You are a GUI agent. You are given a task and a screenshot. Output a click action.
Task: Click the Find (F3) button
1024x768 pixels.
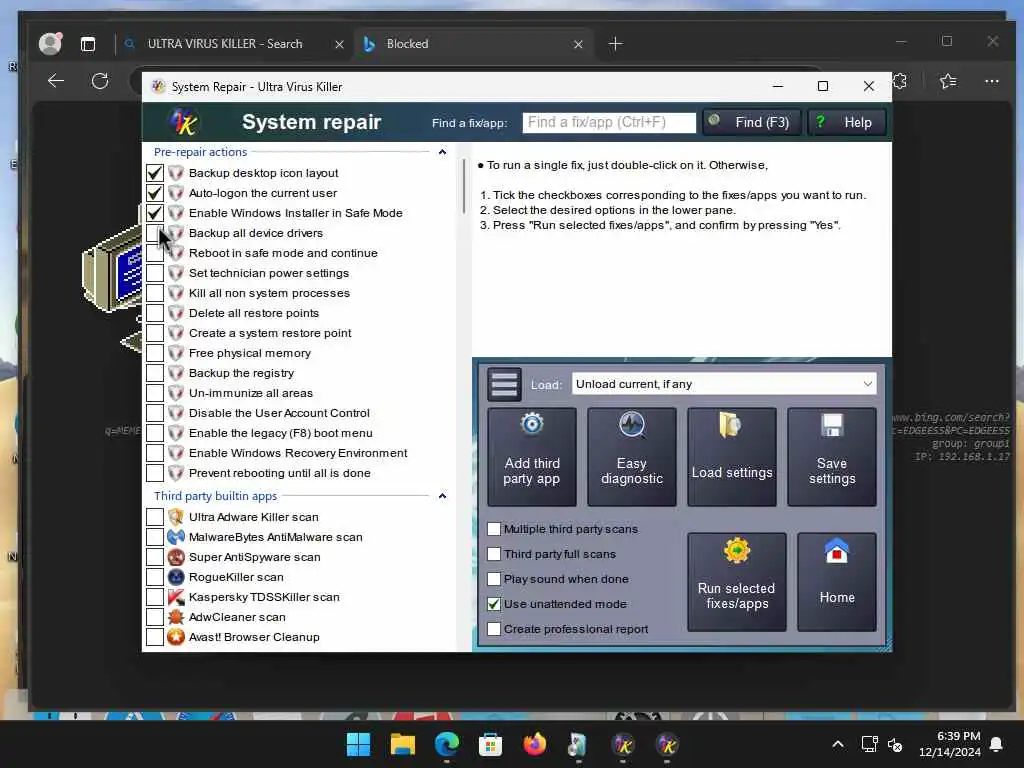point(752,122)
